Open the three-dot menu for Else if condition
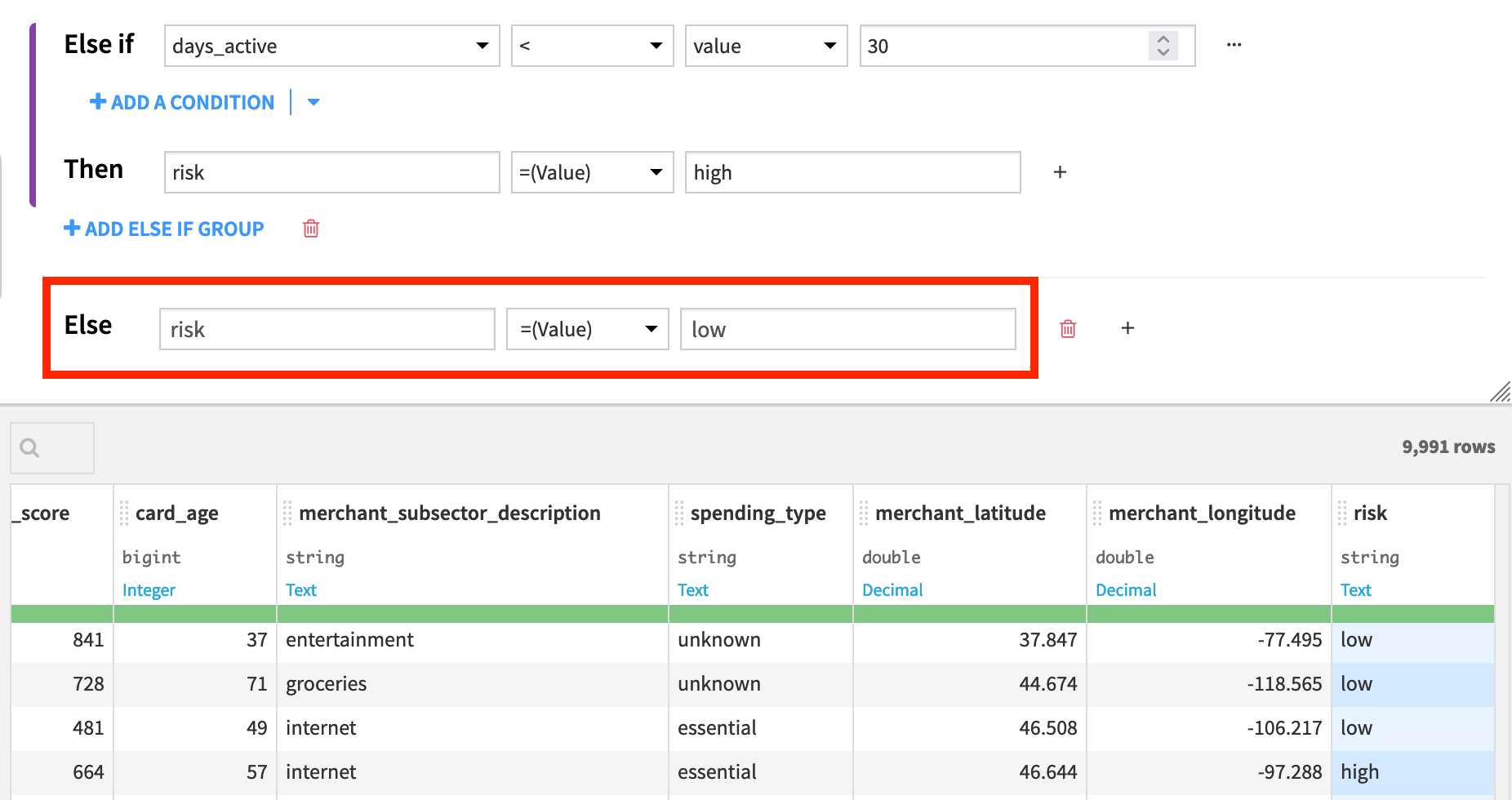The width and height of the screenshot is (1512, 800). click(1234, 45)
